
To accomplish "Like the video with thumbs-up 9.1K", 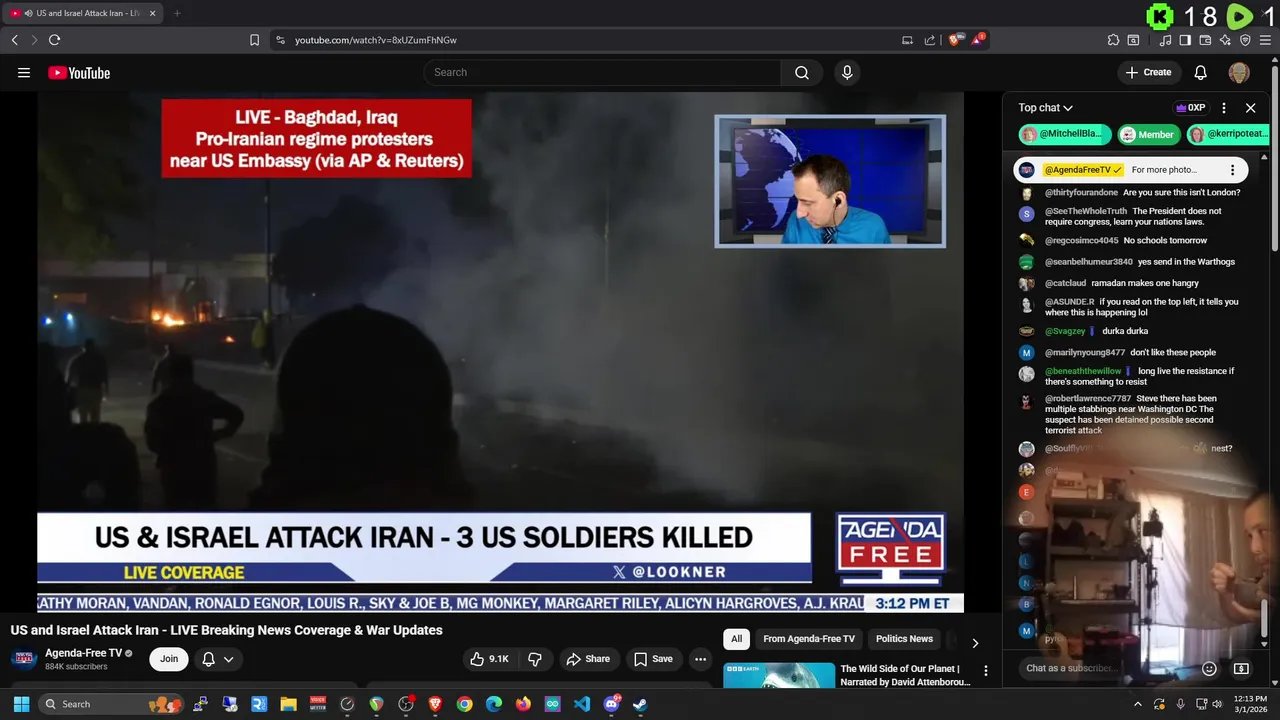I will pyautogui.click(x=489, y=659).
